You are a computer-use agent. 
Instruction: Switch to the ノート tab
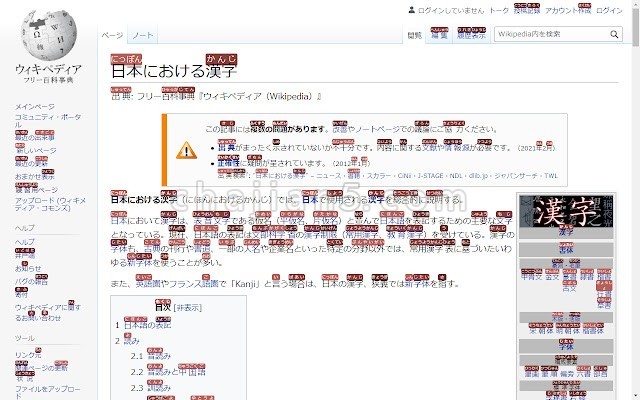(x=142, y=36)
